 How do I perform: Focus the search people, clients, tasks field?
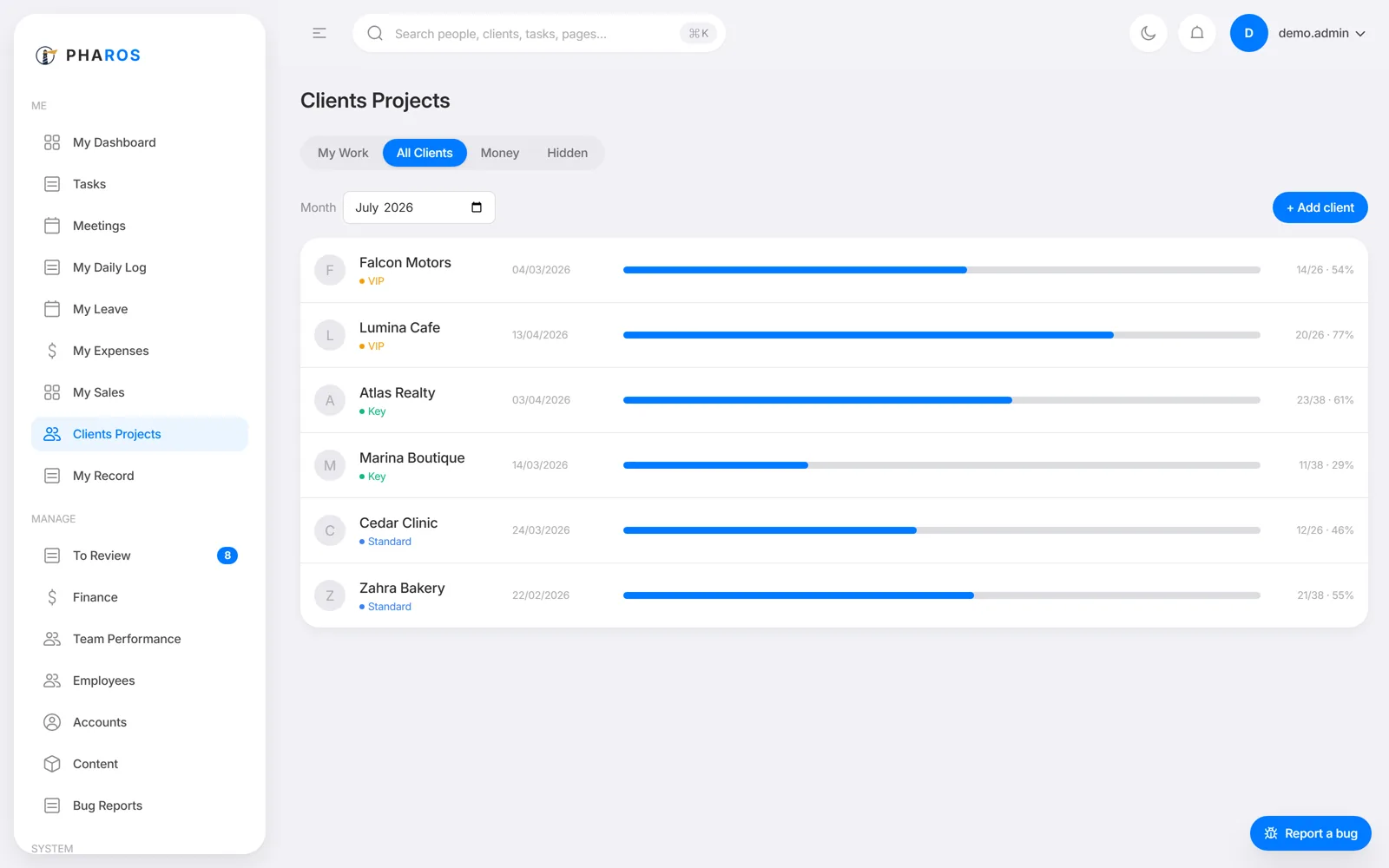(x=538, y=33)
